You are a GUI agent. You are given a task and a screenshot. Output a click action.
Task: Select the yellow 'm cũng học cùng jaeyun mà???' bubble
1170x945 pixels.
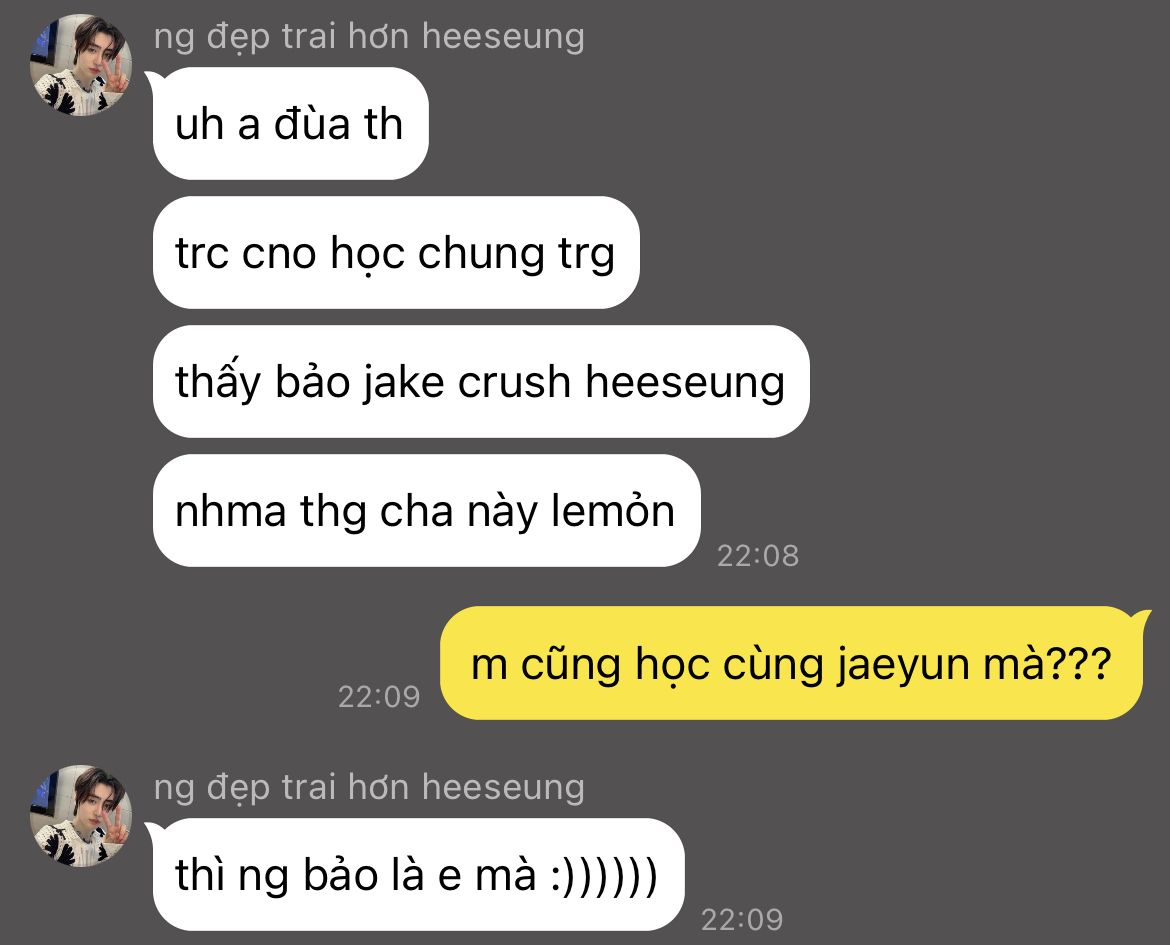pyautogui.click(x=792, y=664)
